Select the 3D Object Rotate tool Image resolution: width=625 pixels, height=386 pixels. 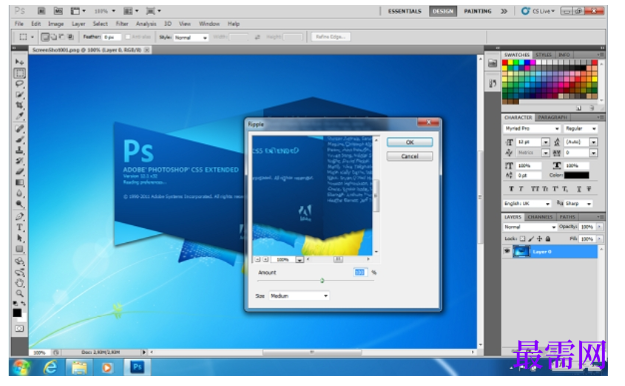coord(19,262)
